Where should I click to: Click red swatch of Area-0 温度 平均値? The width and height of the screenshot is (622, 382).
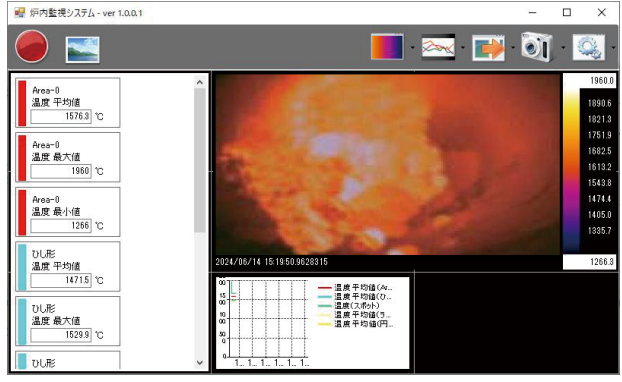(x=22, y=103)
